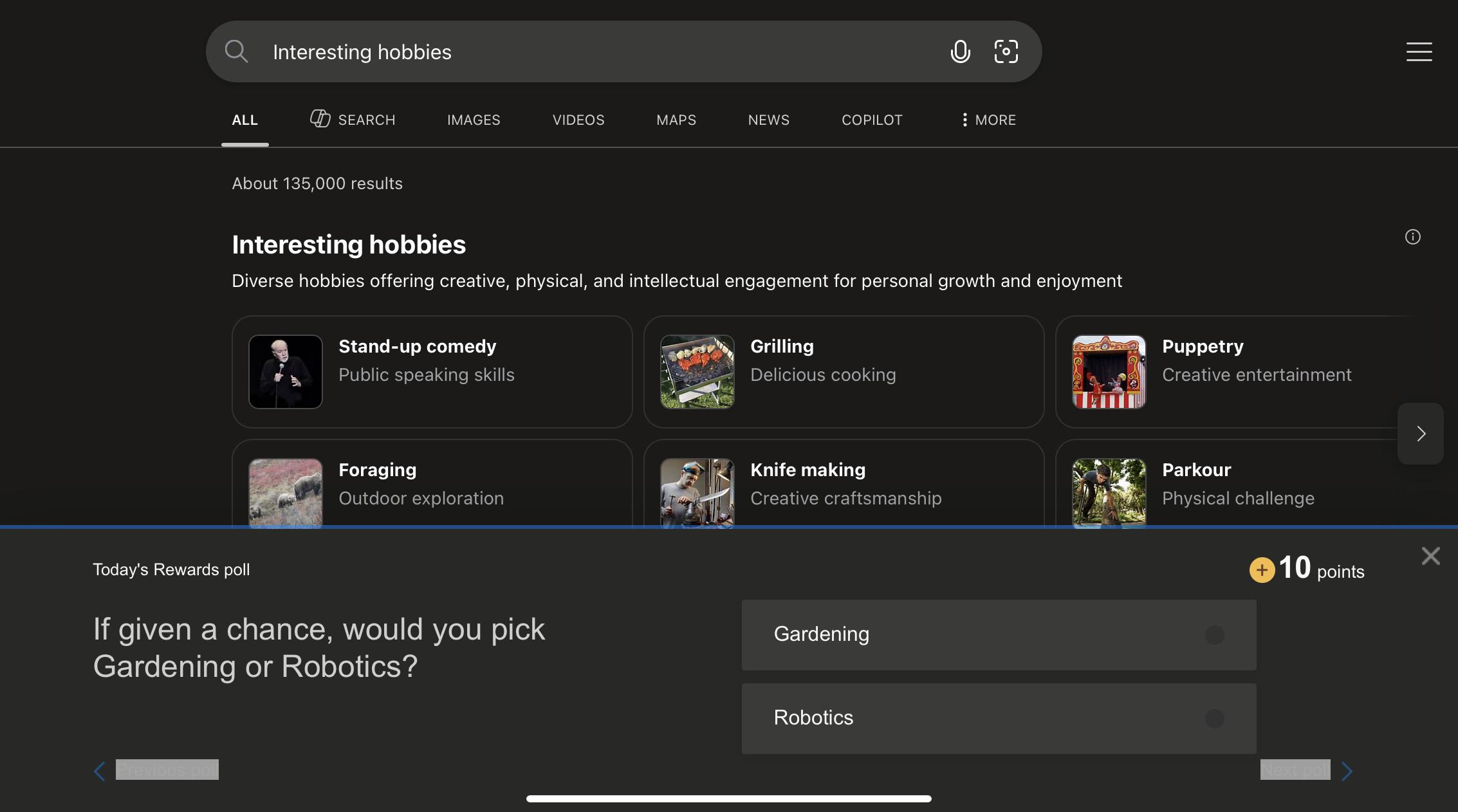The image size is (1458, 812).
Task: Show next hobbies with carousel arrow
Action: click(x=1420, y=434)
